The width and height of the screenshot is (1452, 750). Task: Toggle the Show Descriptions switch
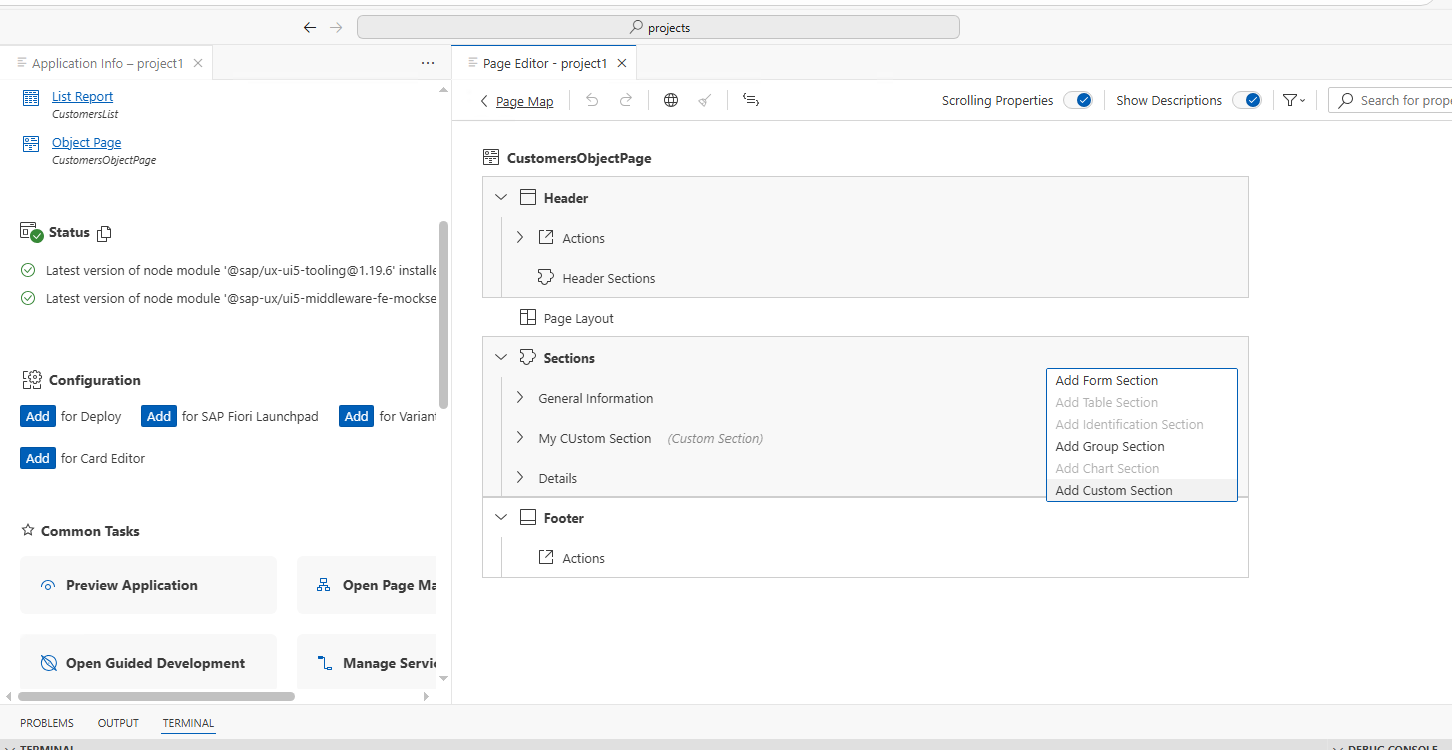1246,100
